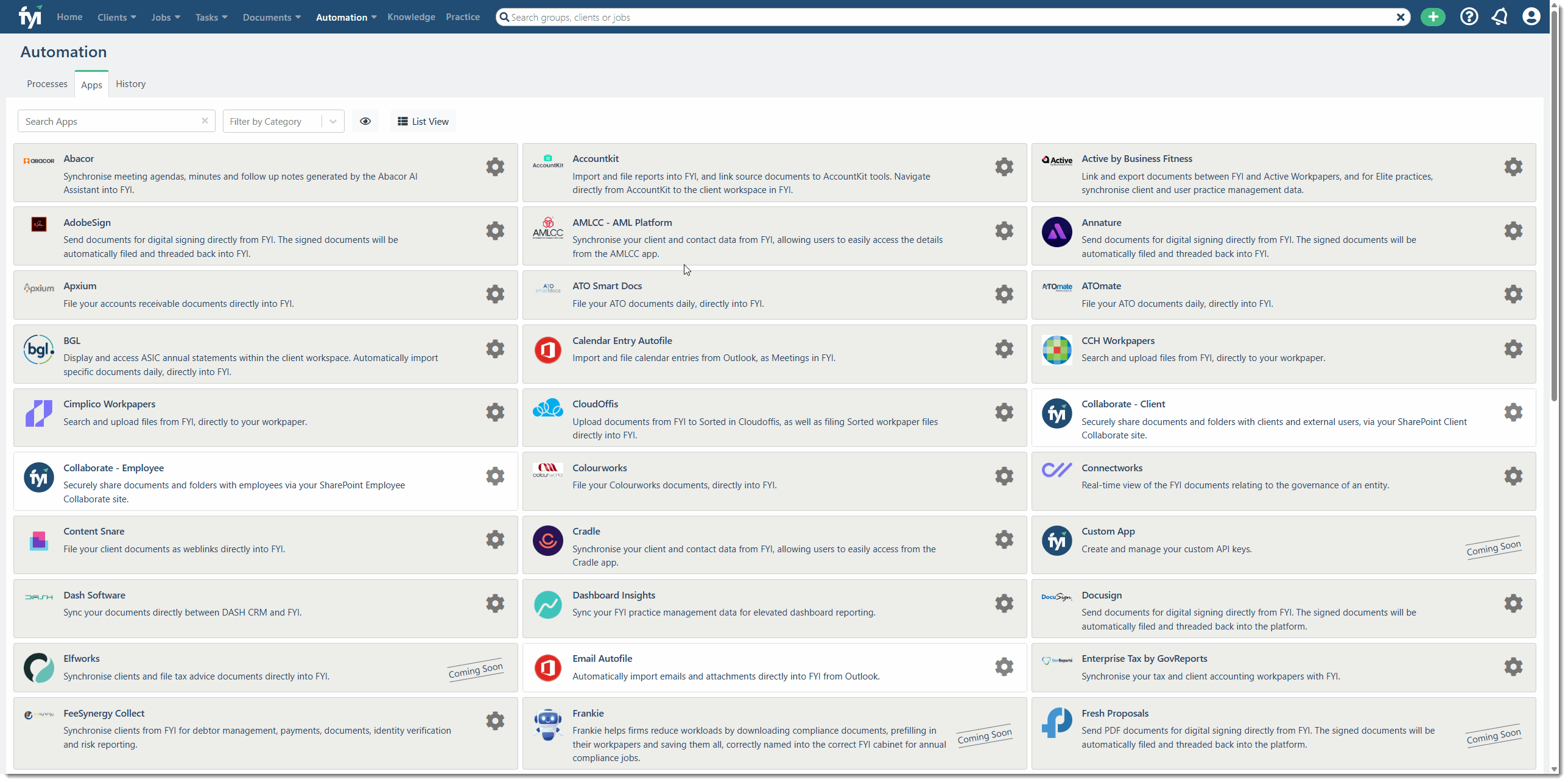
Task: Click the BGL app logo
Action: (x=39, y=349)
